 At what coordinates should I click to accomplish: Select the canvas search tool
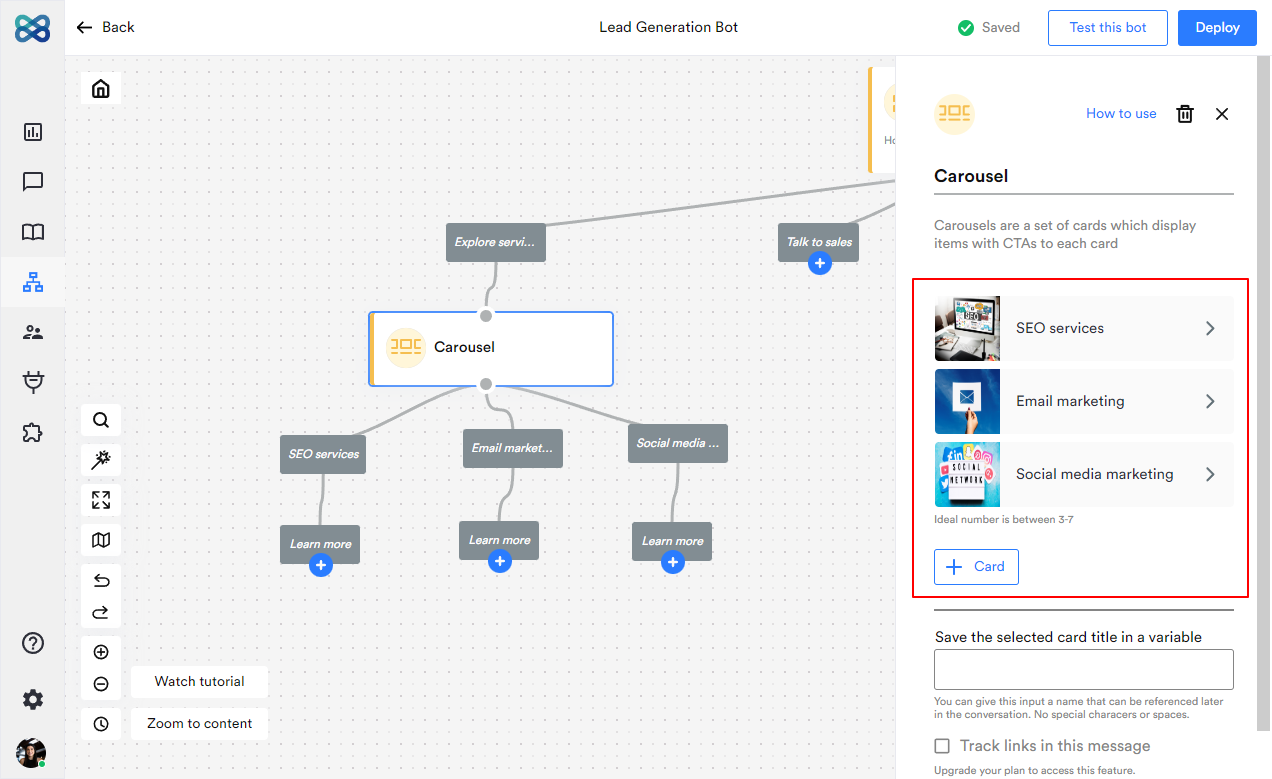coord(100,420)
